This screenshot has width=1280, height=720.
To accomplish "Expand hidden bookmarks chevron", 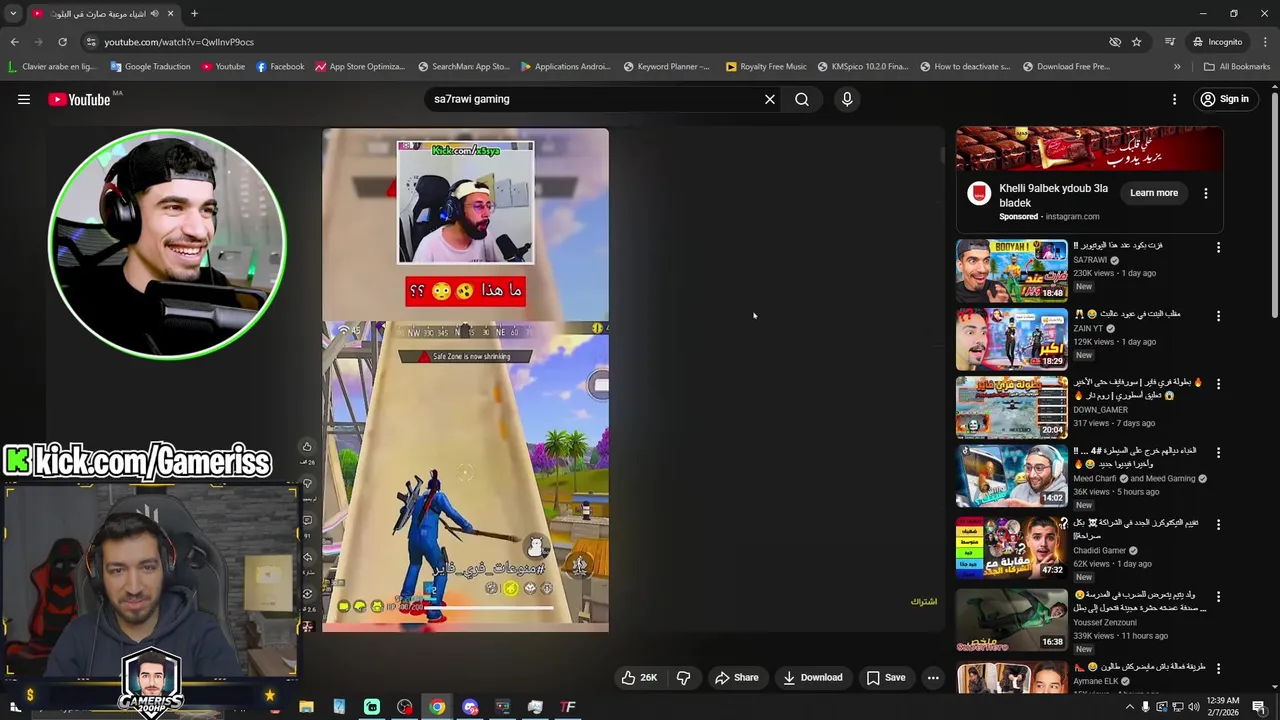I will click(1177, 67).
